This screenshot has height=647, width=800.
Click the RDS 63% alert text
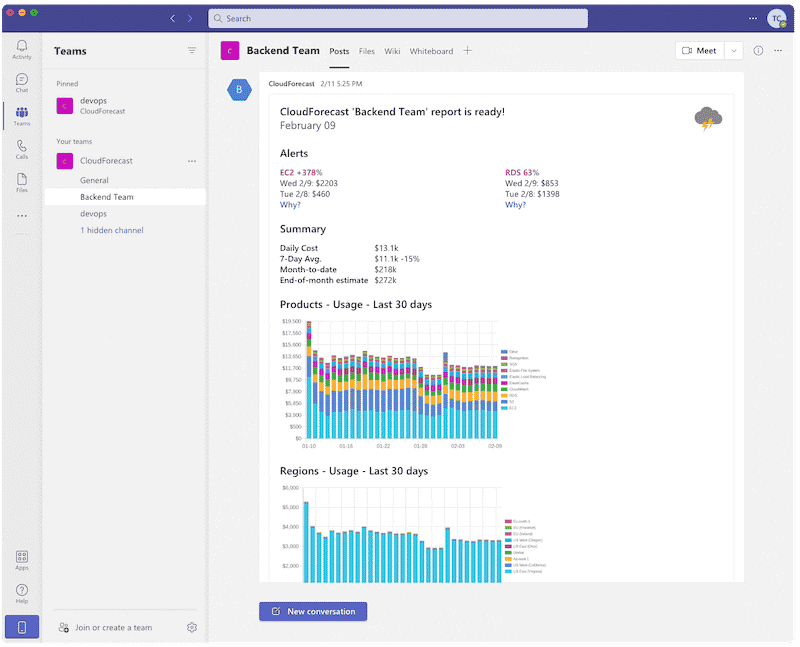coord(522,172)
